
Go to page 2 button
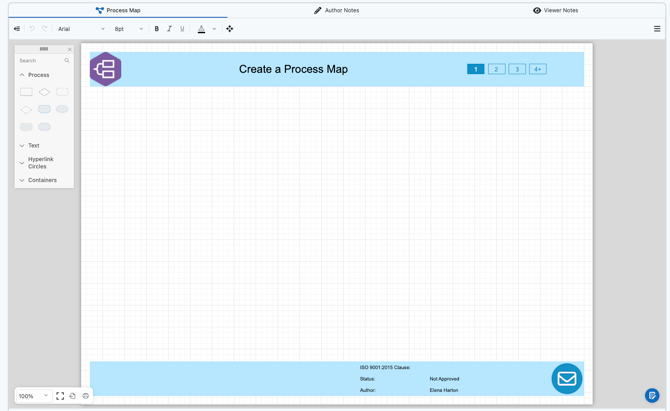[497, 69]
